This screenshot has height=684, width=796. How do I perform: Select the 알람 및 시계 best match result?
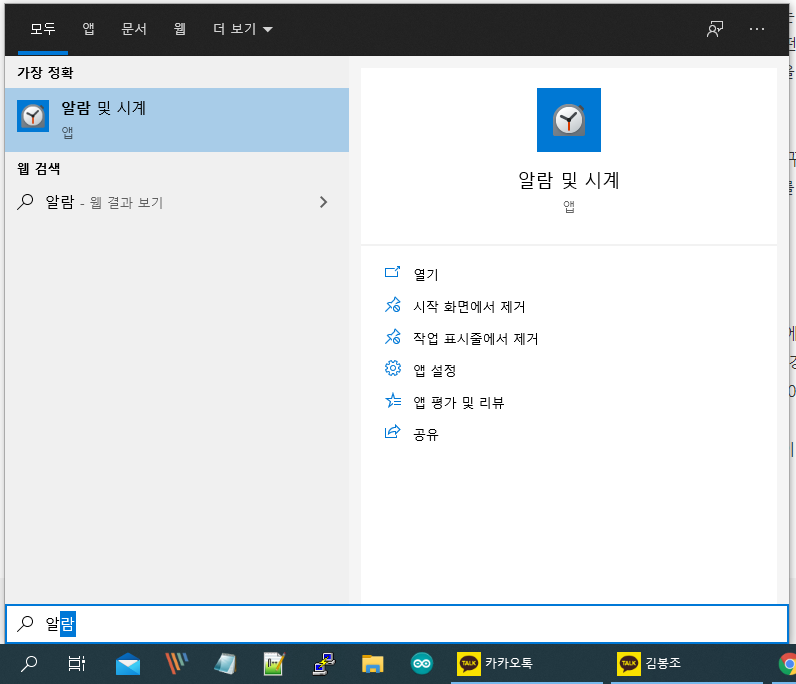pos(177,120)
